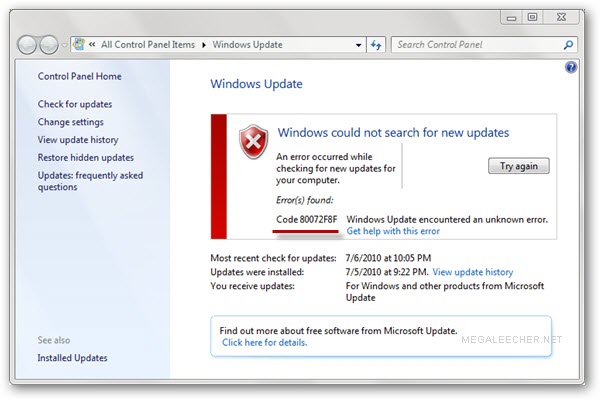The height and width of the screenshot is (400, 600).
Task: Click the Error(s) found label
Action: click(305, 200)
